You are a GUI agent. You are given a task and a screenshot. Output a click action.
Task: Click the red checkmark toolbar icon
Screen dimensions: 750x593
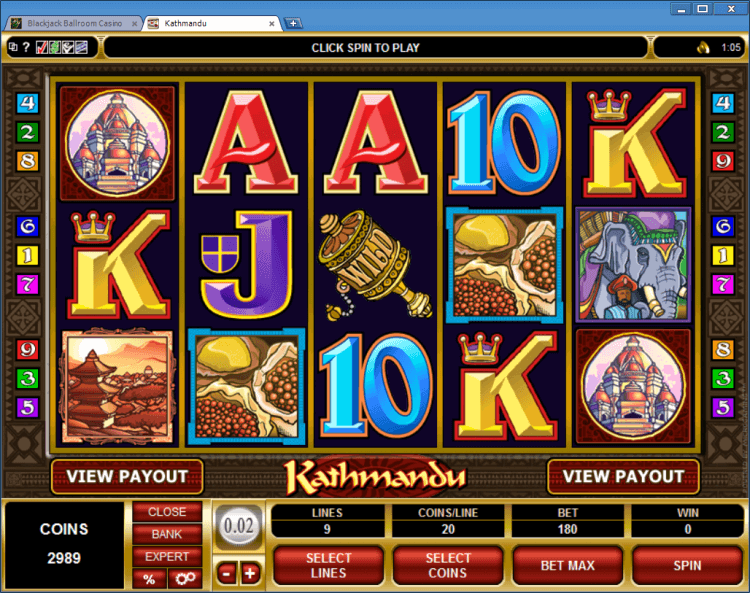pos(42,47)
